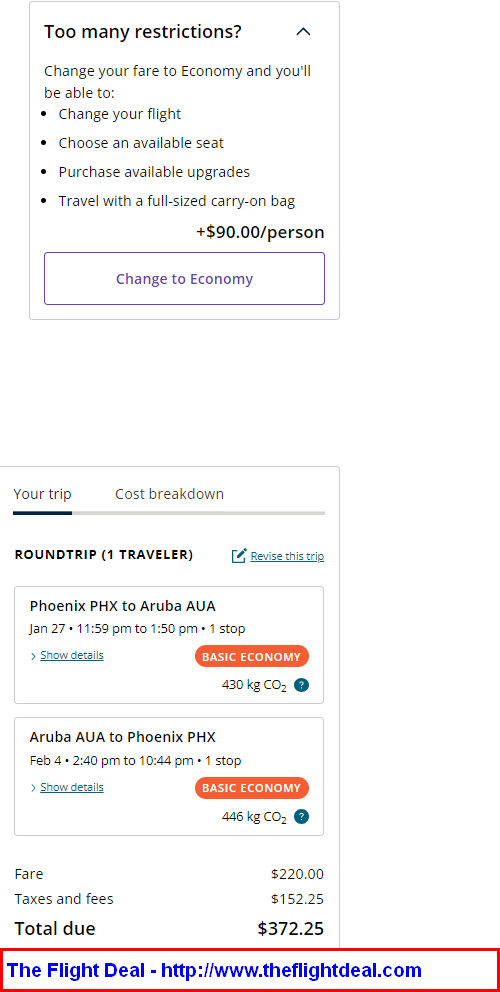Show details for Phoenix to Aruba flight
The height and width of the screenshot is (992, 500).
pyautogui.click(x=72, y=655)
